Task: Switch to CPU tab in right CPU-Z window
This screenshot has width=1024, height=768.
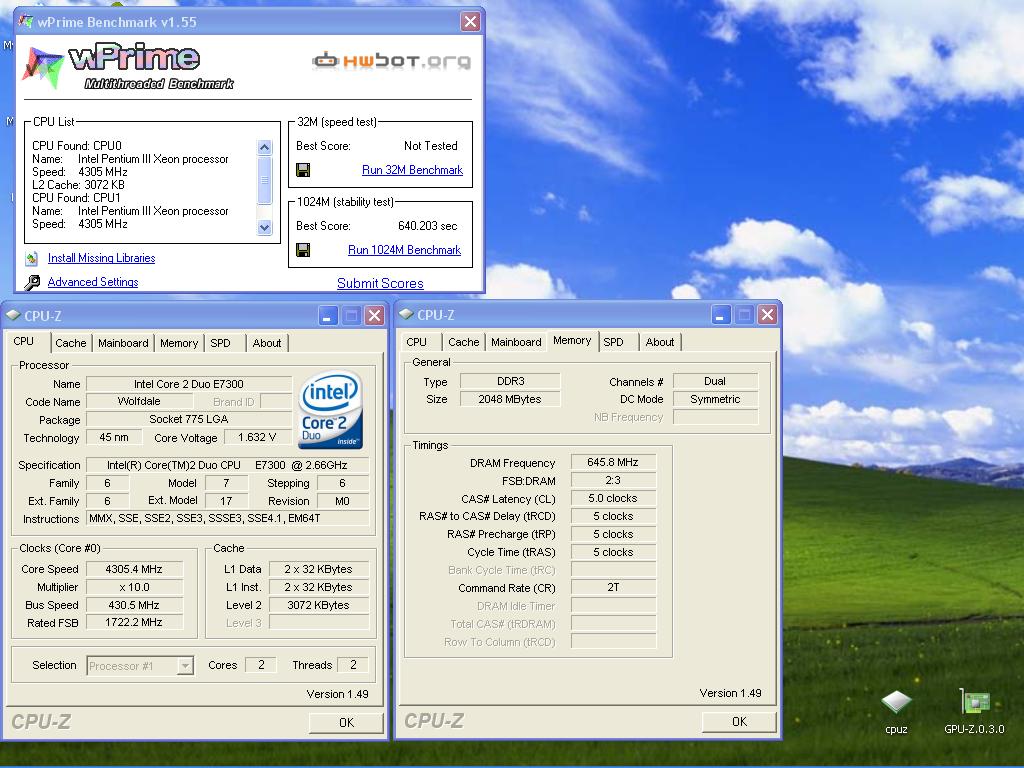Action: coord(417,342)
